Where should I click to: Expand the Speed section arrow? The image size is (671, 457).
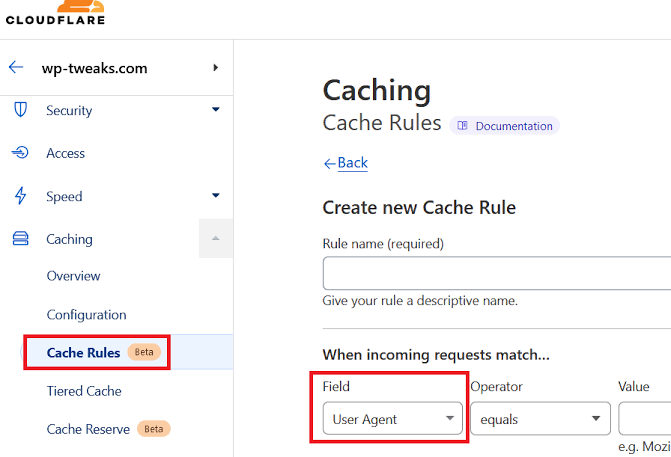click(x=216, y=195)
